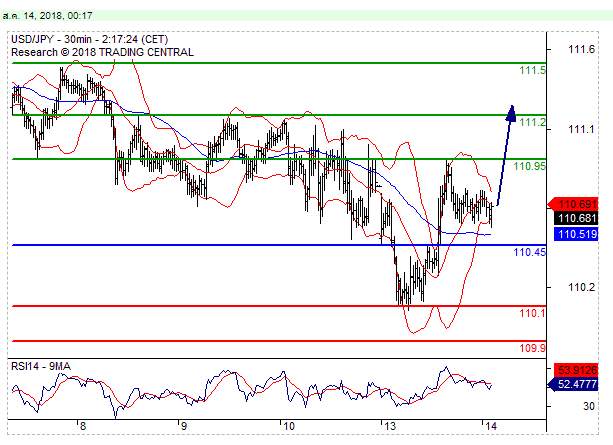Click the USD/JPY - 30min chart title
Screen dimensions: 613x445
90,39
